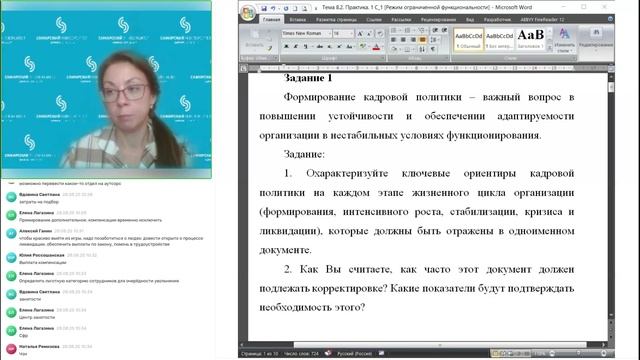Open the Ссылки tab
640x360 pixels.
click(x=374, y=20)
